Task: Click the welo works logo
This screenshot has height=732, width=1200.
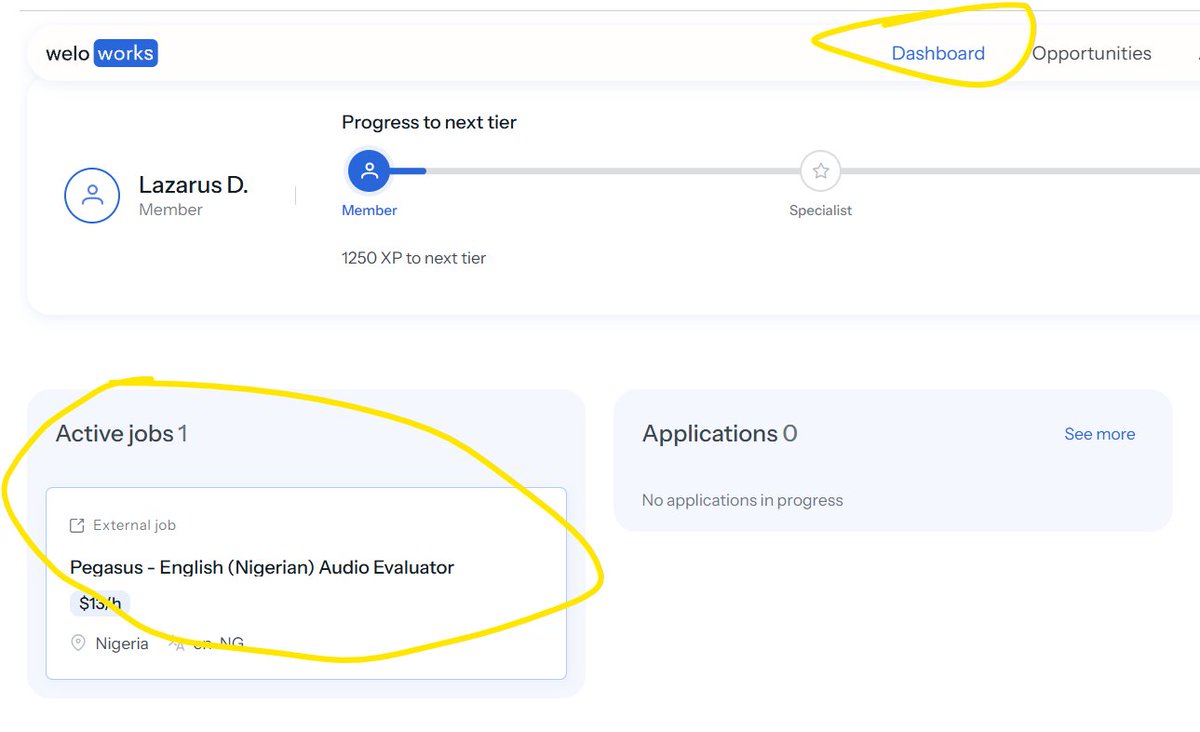Action: tap(102, 53)
